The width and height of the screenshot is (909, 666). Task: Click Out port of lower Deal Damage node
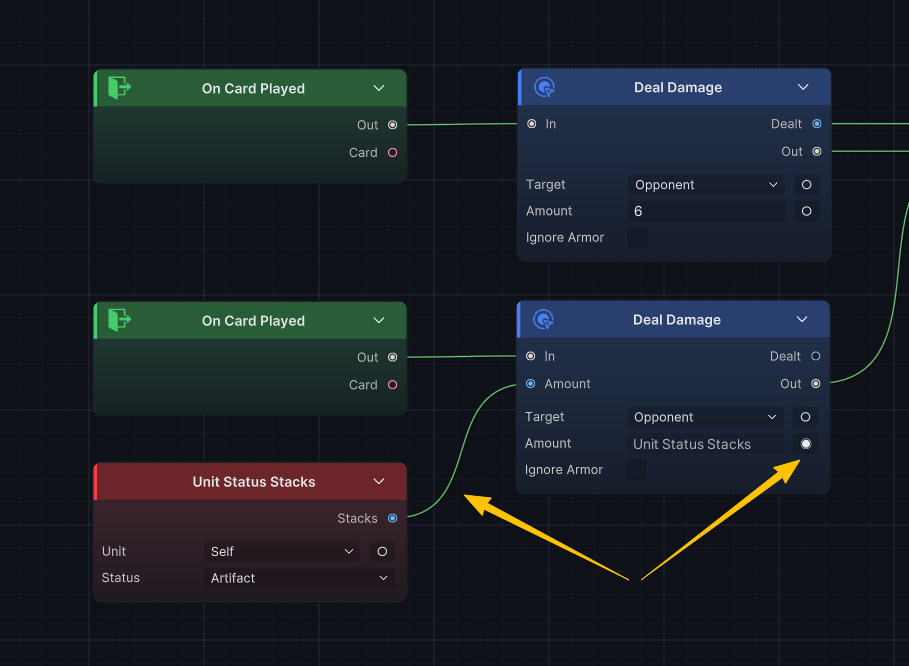pyautogui.click(x=816, y=384)
